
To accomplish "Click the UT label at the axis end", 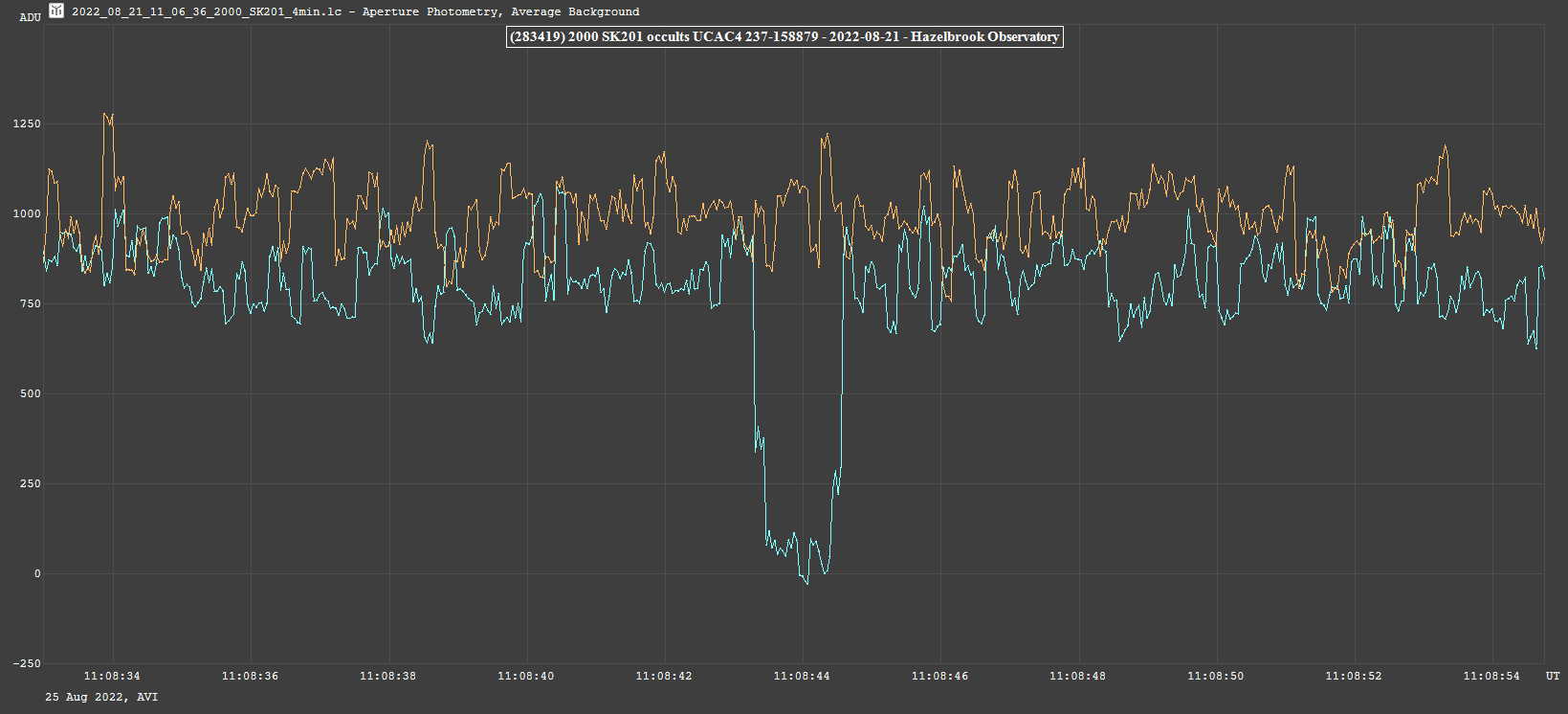I will (x=1553, y=676).
